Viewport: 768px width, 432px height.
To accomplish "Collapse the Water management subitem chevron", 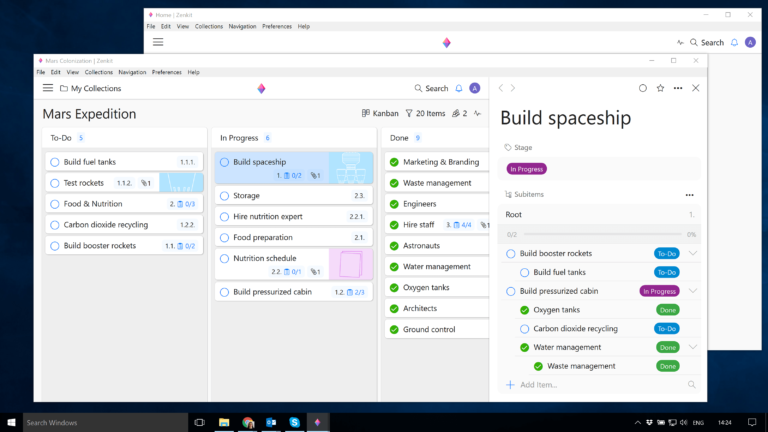I will pyautogui.click(x=692, y=347).
